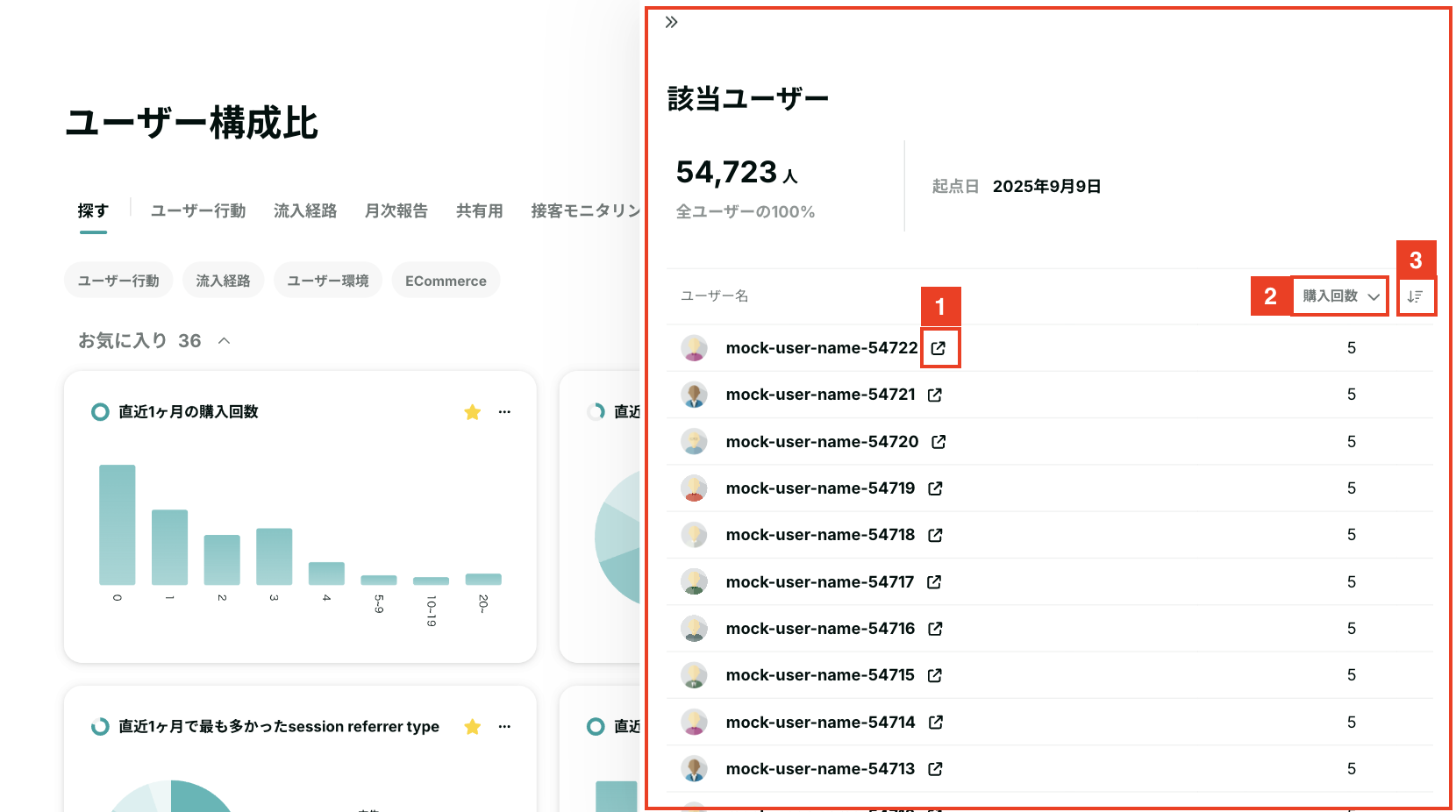Filter by ユーザー環境 chip
This screenshot has width=1456, height=812.
tap(328, 281)
